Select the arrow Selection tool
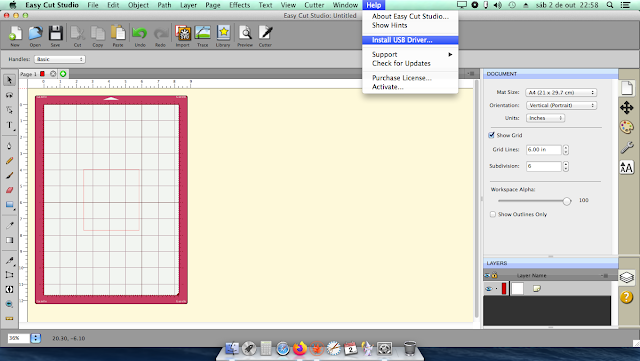The width and height of the screenshot is (640, 361). [9, 80]
